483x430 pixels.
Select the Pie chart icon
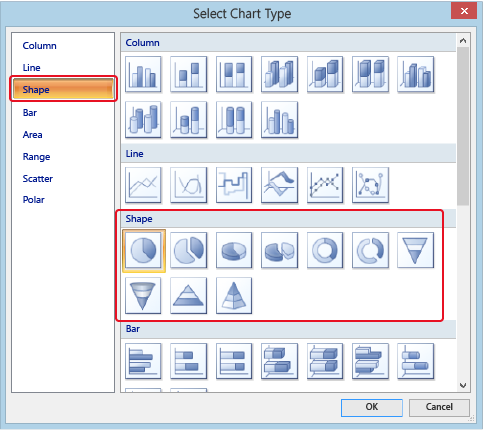(x=144, y=251)
